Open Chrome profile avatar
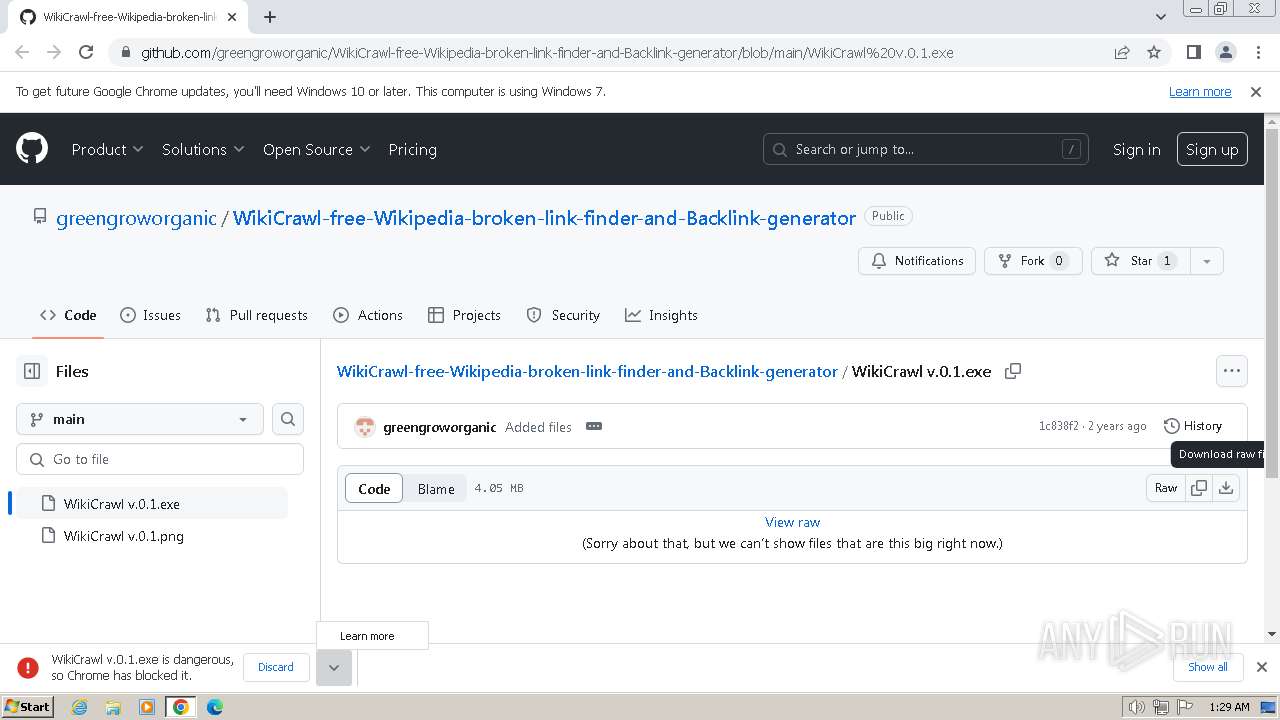 pos(1226,52)
